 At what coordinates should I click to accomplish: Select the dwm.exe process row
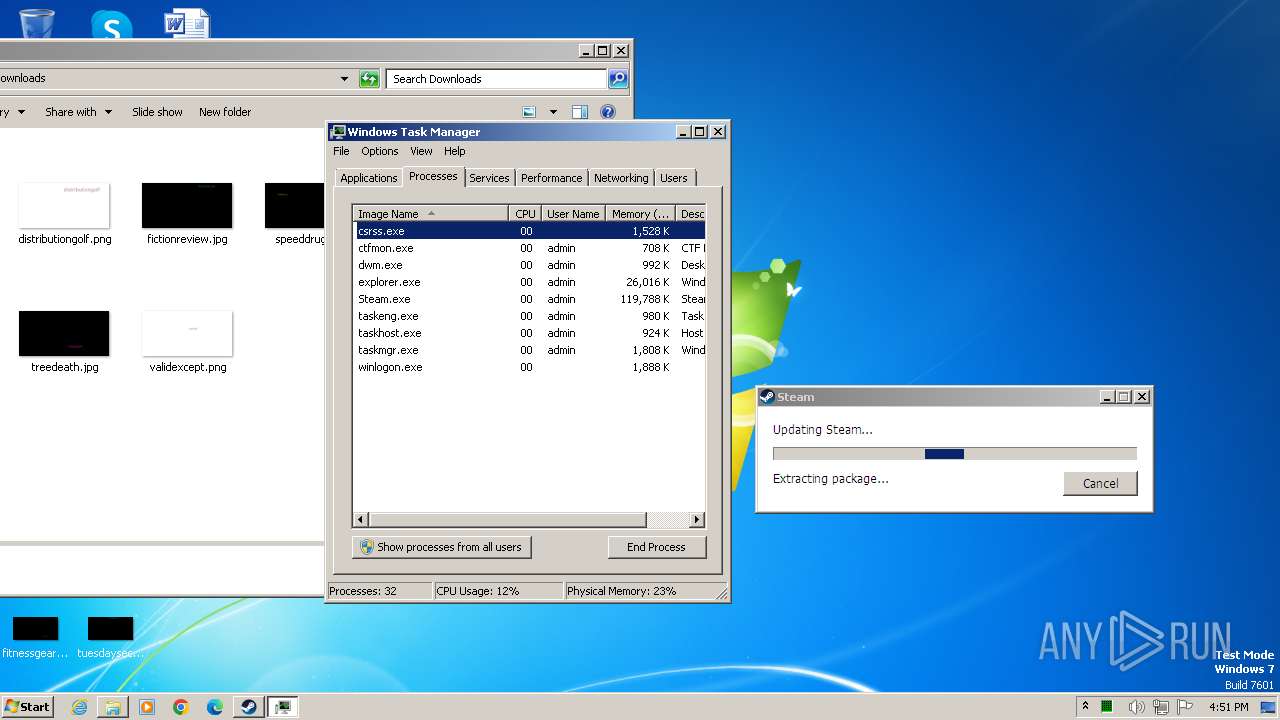[529, 265]
